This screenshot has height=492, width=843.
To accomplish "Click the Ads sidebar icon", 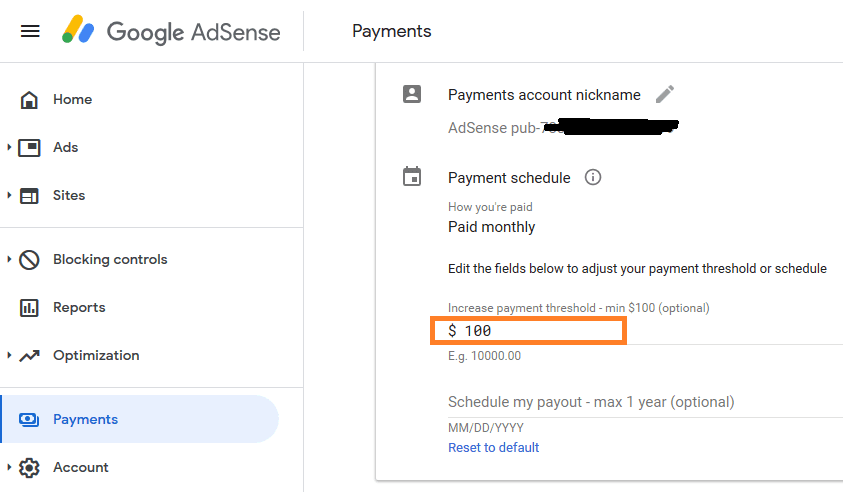I will [29, 147].
